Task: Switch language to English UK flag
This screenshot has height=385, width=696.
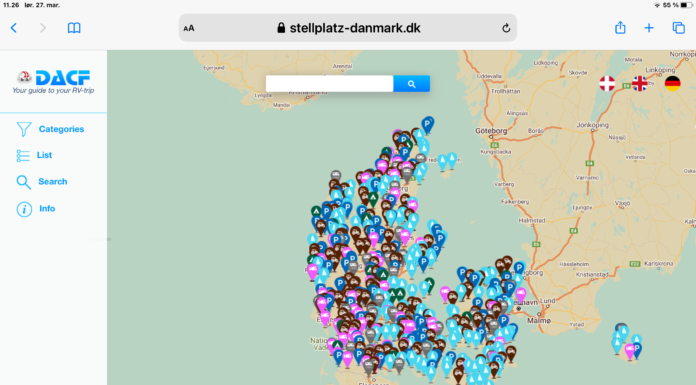Action: pos(640,83)
